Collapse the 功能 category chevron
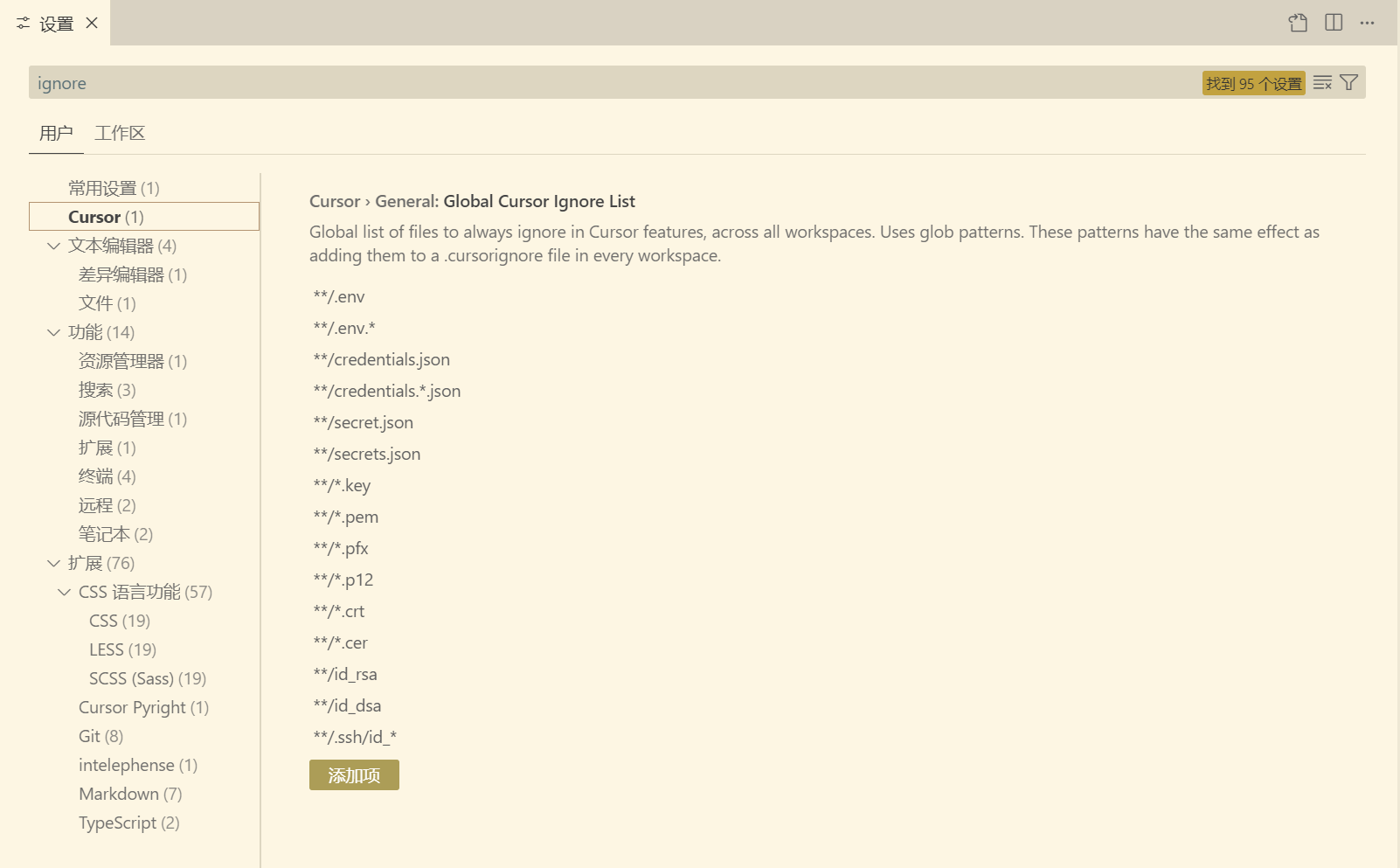The width and height of the screenshot is (1400, 868). point(54,332)
